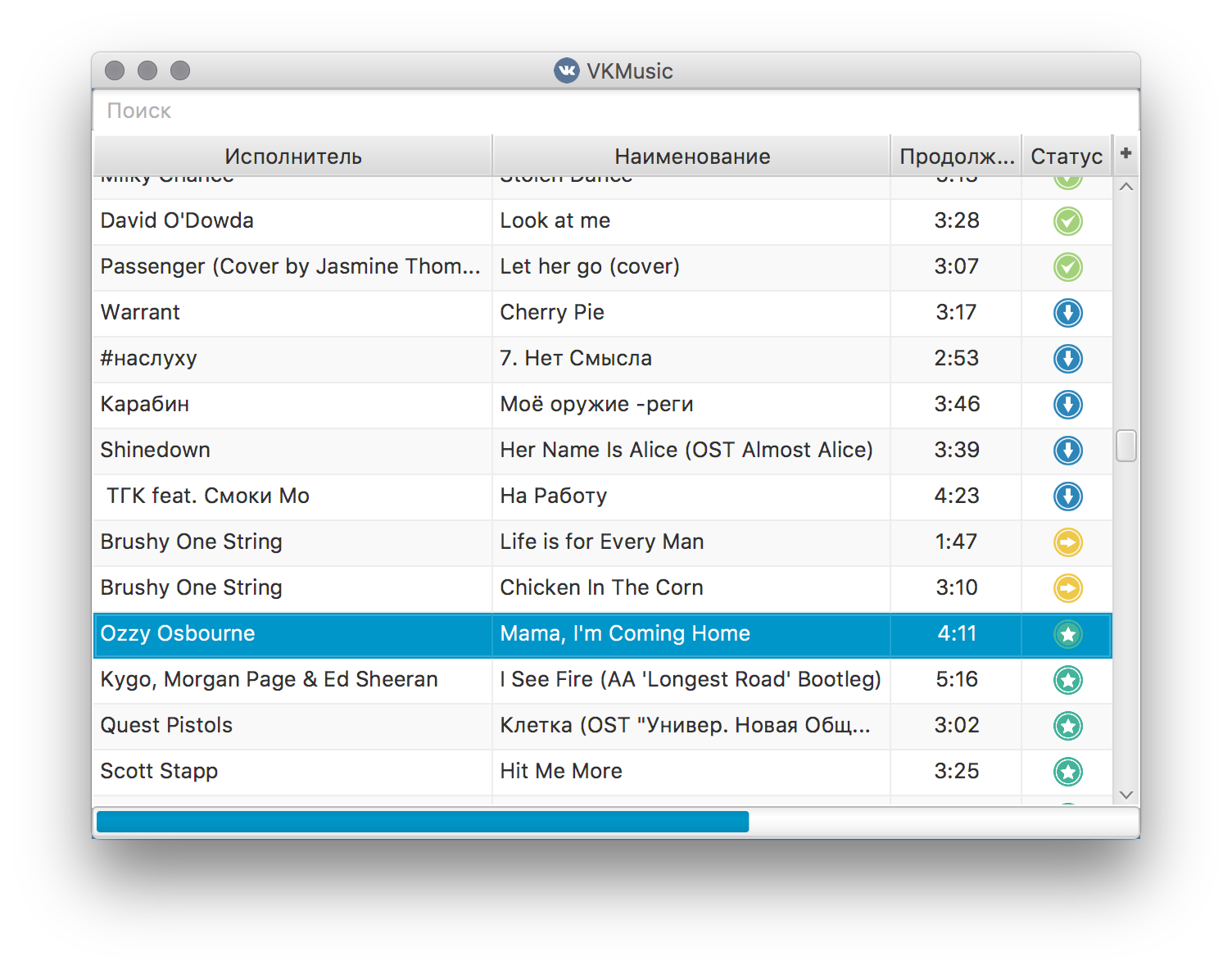This screenshot has height=970, width=1232.
Task: Select the Клетка (OST "Универ. Новая Общ... title
Action: point(691,726)
